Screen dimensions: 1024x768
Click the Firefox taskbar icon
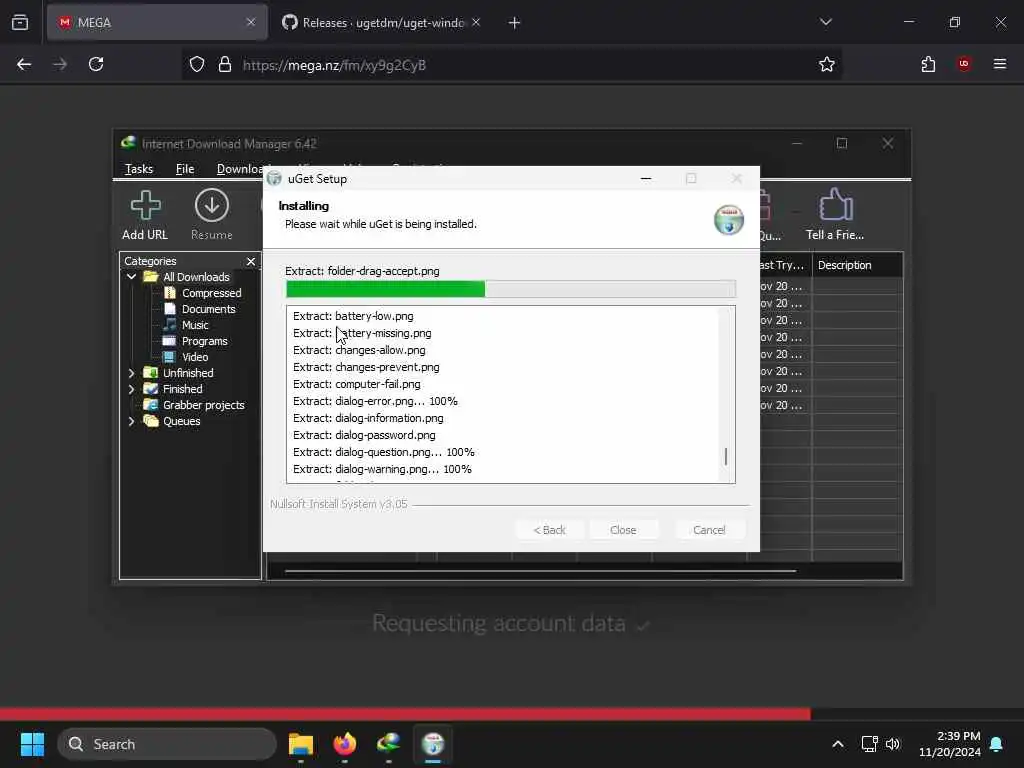(345, 744)
